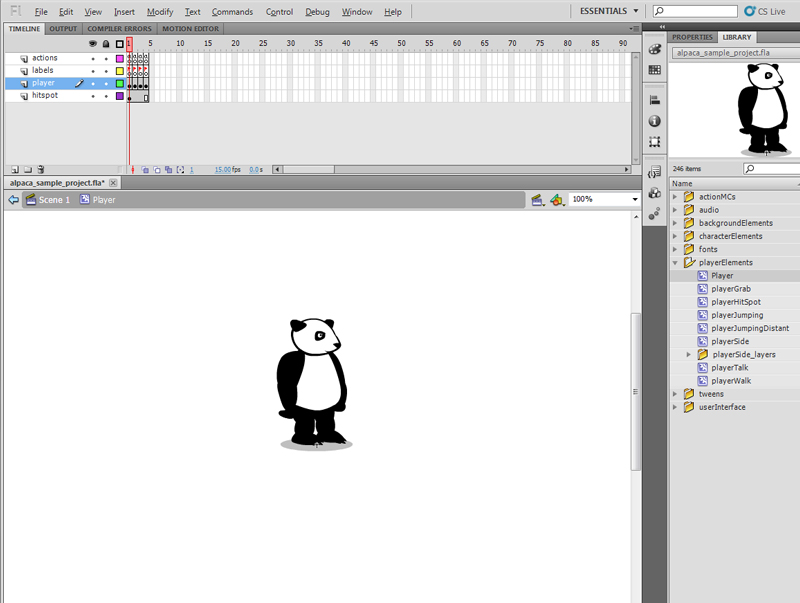Open the Color panel palette icon
Viewport: 800px width, 603px height.
point(655,49)
